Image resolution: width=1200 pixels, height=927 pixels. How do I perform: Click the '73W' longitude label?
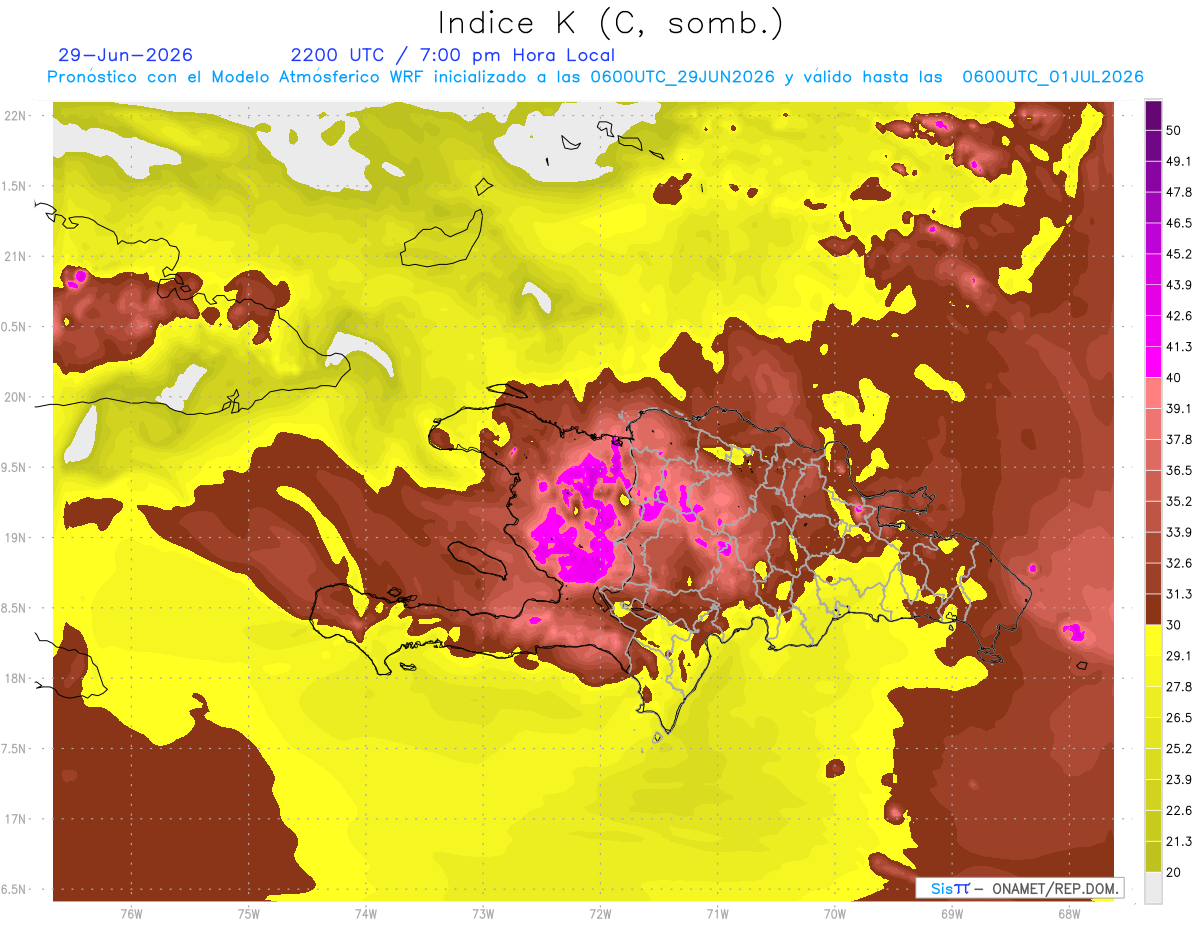[x=483, y=913]
